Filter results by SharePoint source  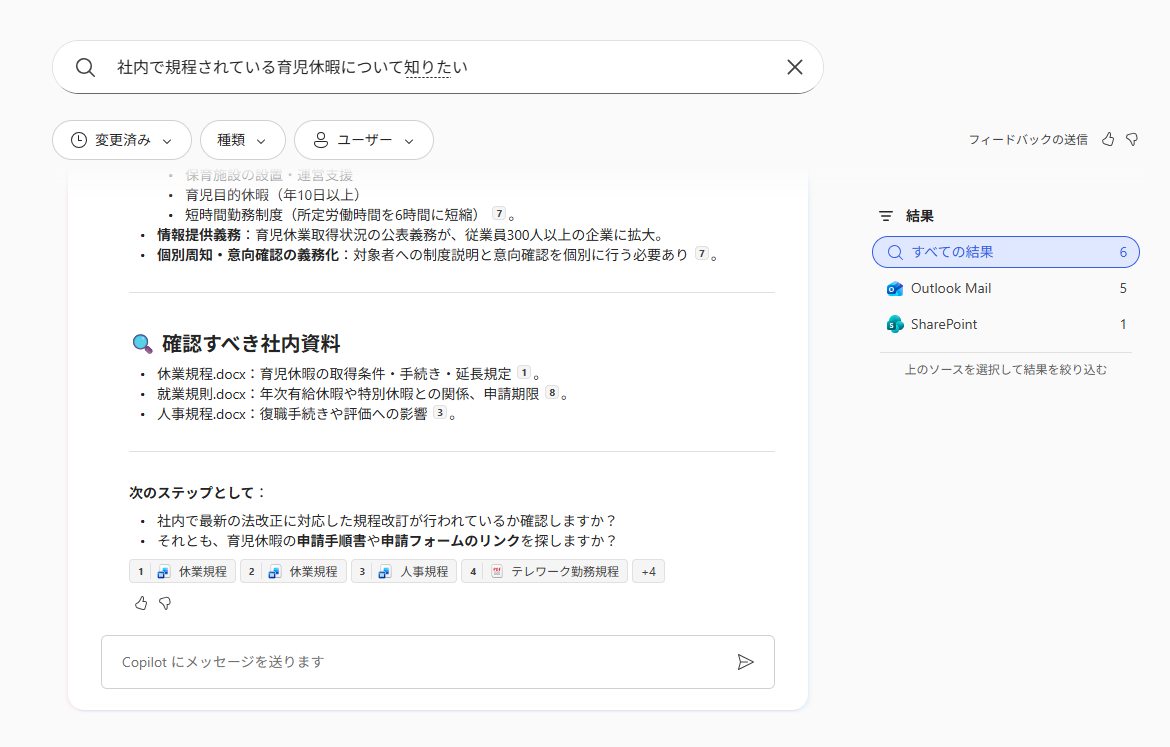click(x=1005, y=324)
